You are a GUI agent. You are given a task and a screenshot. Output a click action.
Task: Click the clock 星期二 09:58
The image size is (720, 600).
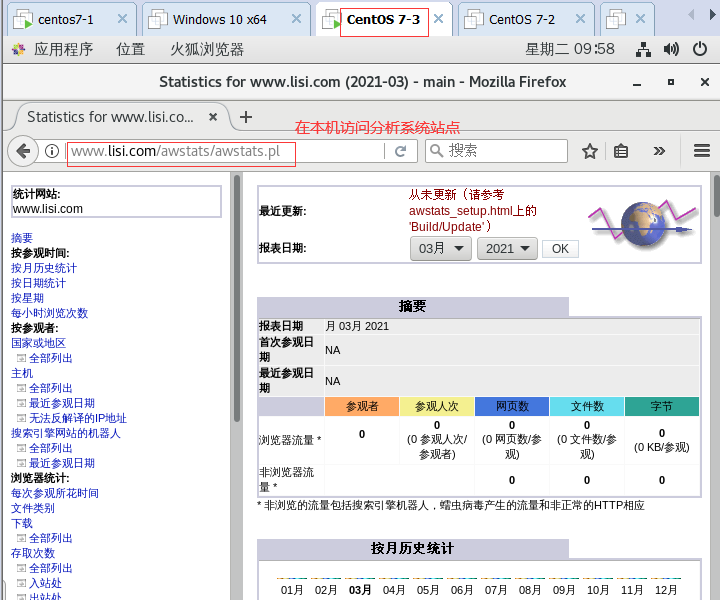tap(570, 49)
